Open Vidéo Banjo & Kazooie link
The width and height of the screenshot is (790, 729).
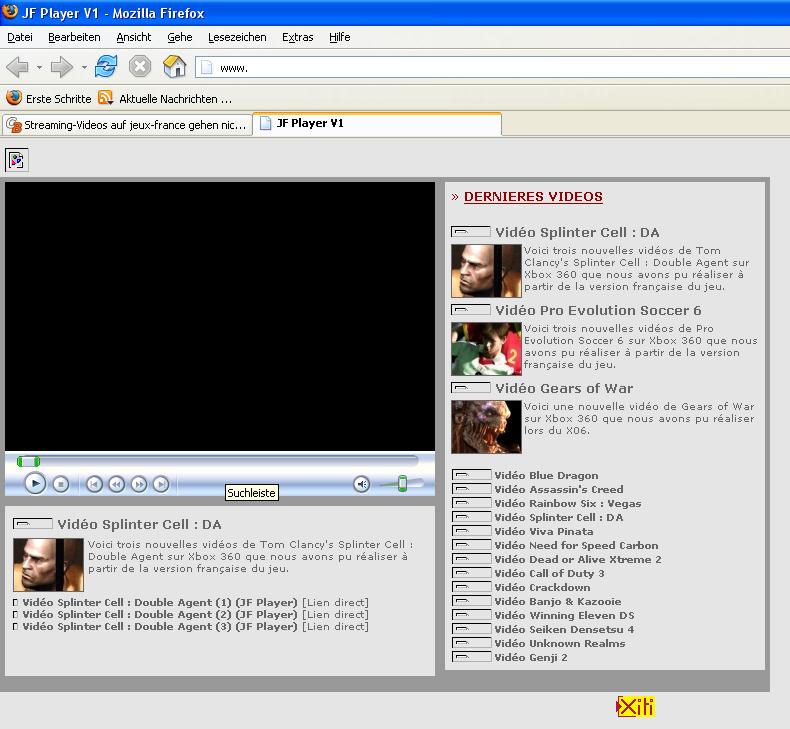[557, 601]
